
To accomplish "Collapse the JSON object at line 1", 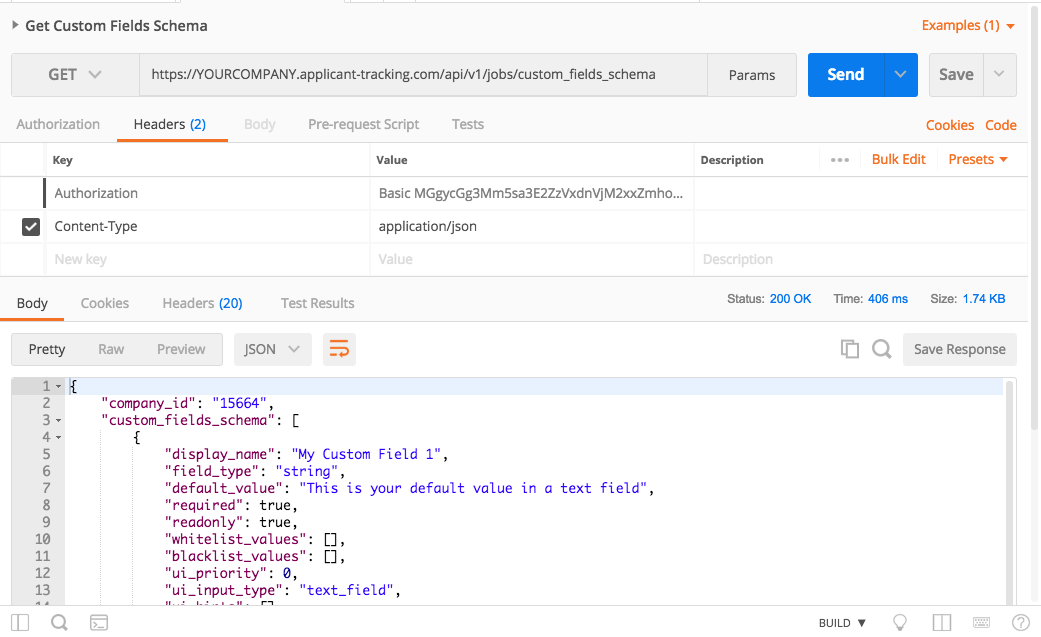I will (x=58, y=387).
